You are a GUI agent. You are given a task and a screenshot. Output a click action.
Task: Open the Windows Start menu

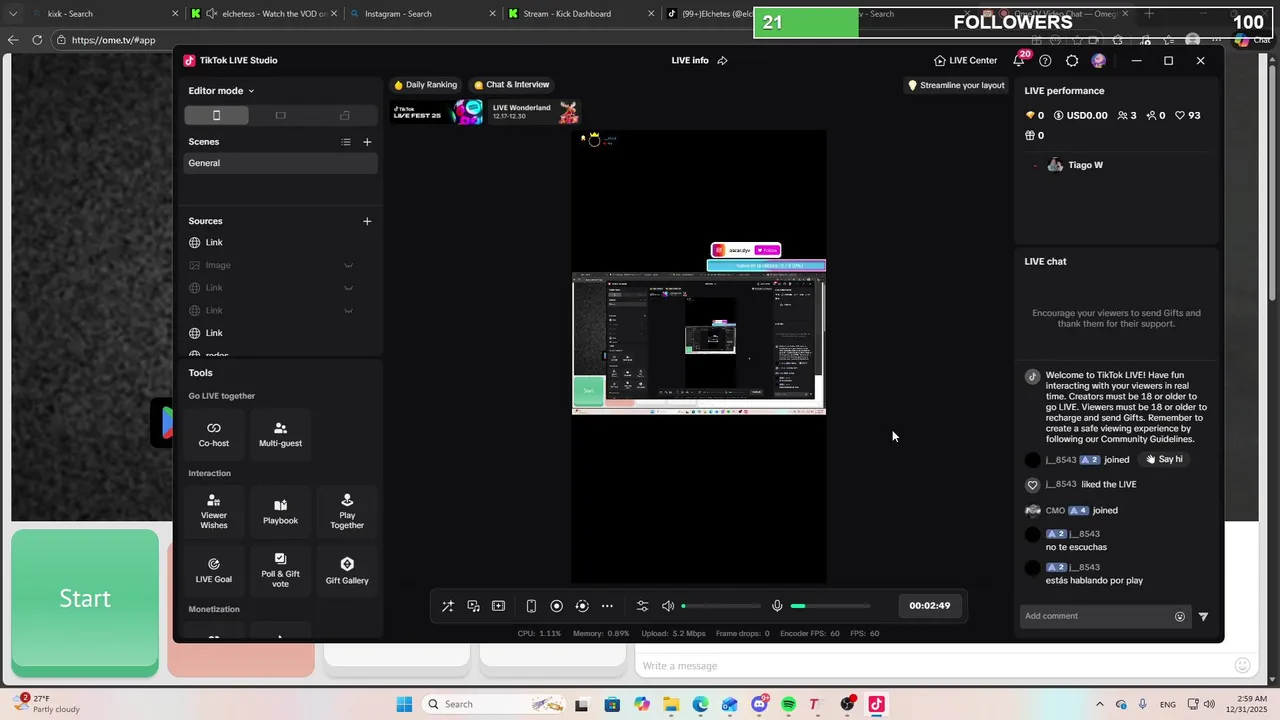[404, 704]
